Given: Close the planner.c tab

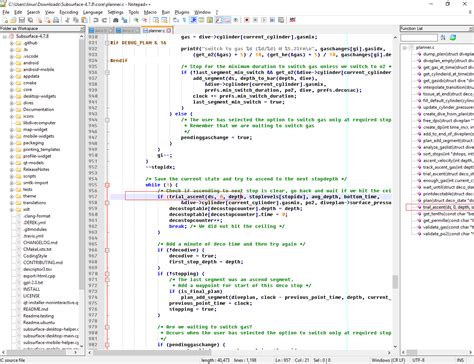Looking at the screenshot, I should (169, 30).
